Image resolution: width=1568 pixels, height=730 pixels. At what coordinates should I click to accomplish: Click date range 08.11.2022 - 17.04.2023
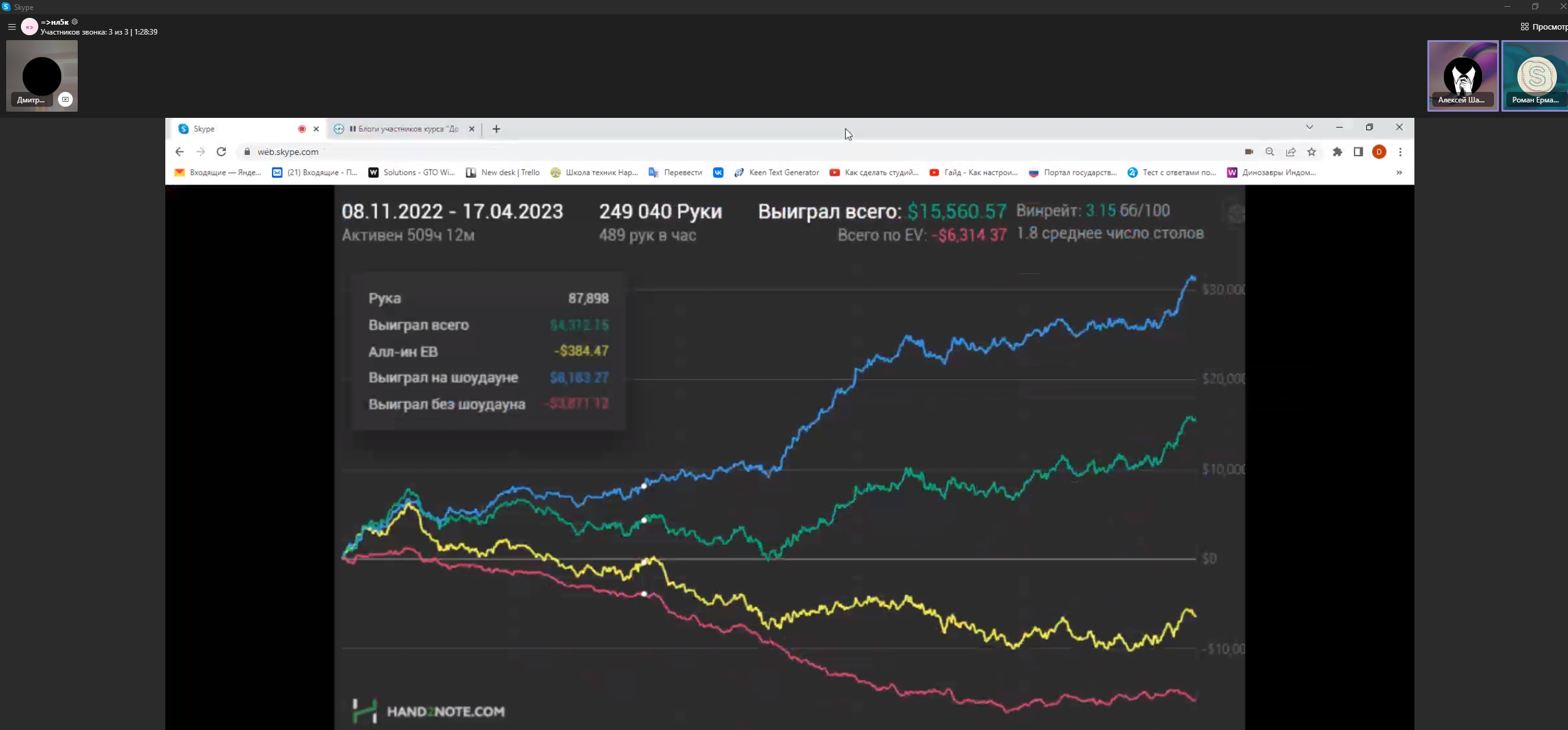click(452, 212)
